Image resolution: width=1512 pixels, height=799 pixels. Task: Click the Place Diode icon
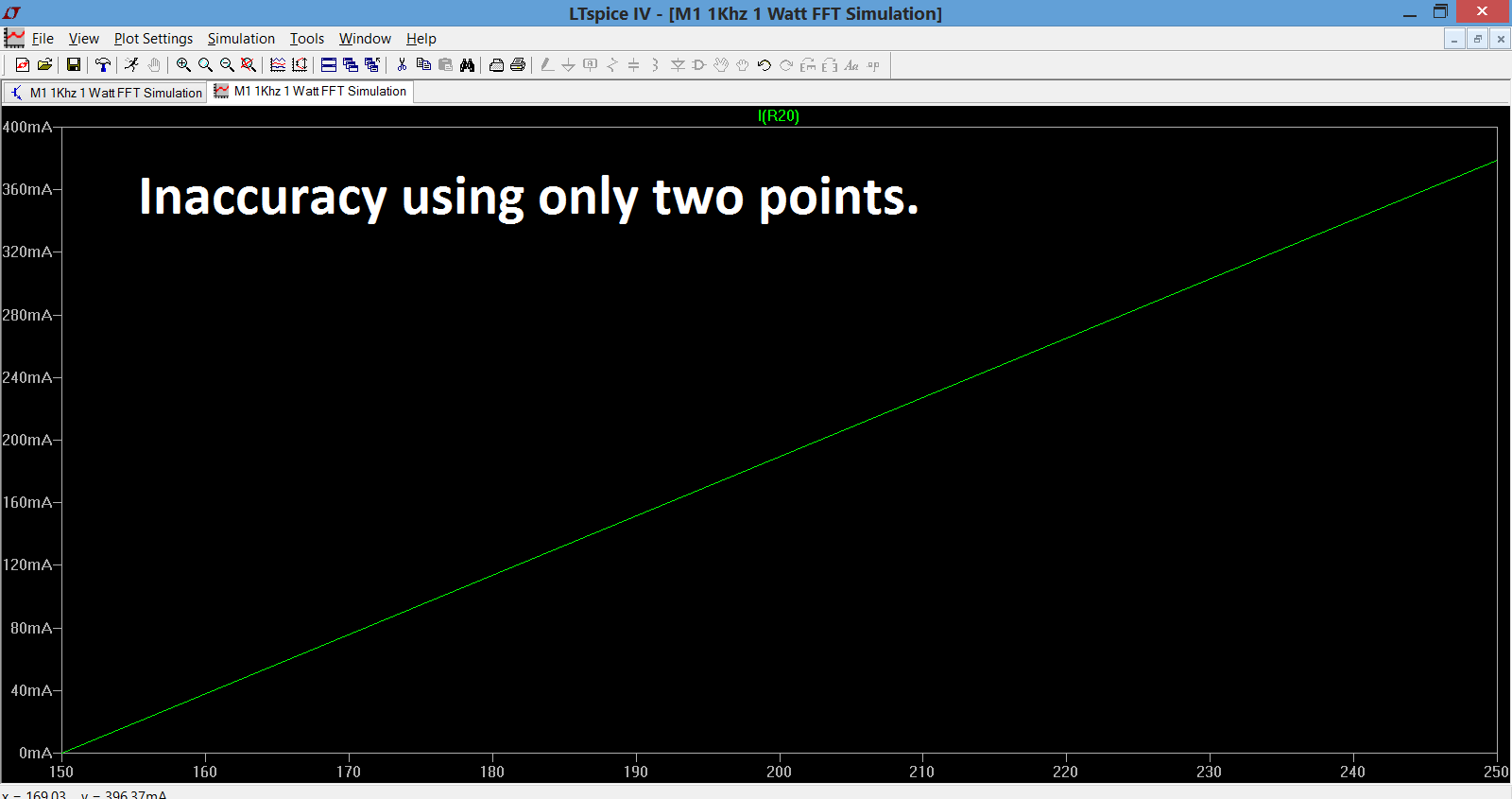pos(678,64)
